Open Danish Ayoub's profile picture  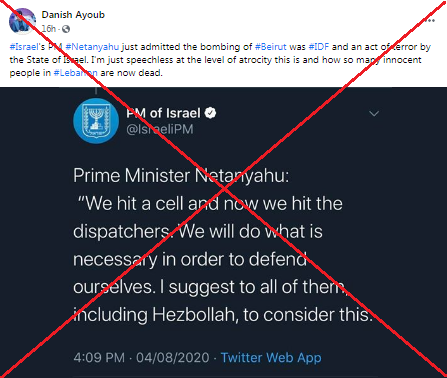(22, 21)
